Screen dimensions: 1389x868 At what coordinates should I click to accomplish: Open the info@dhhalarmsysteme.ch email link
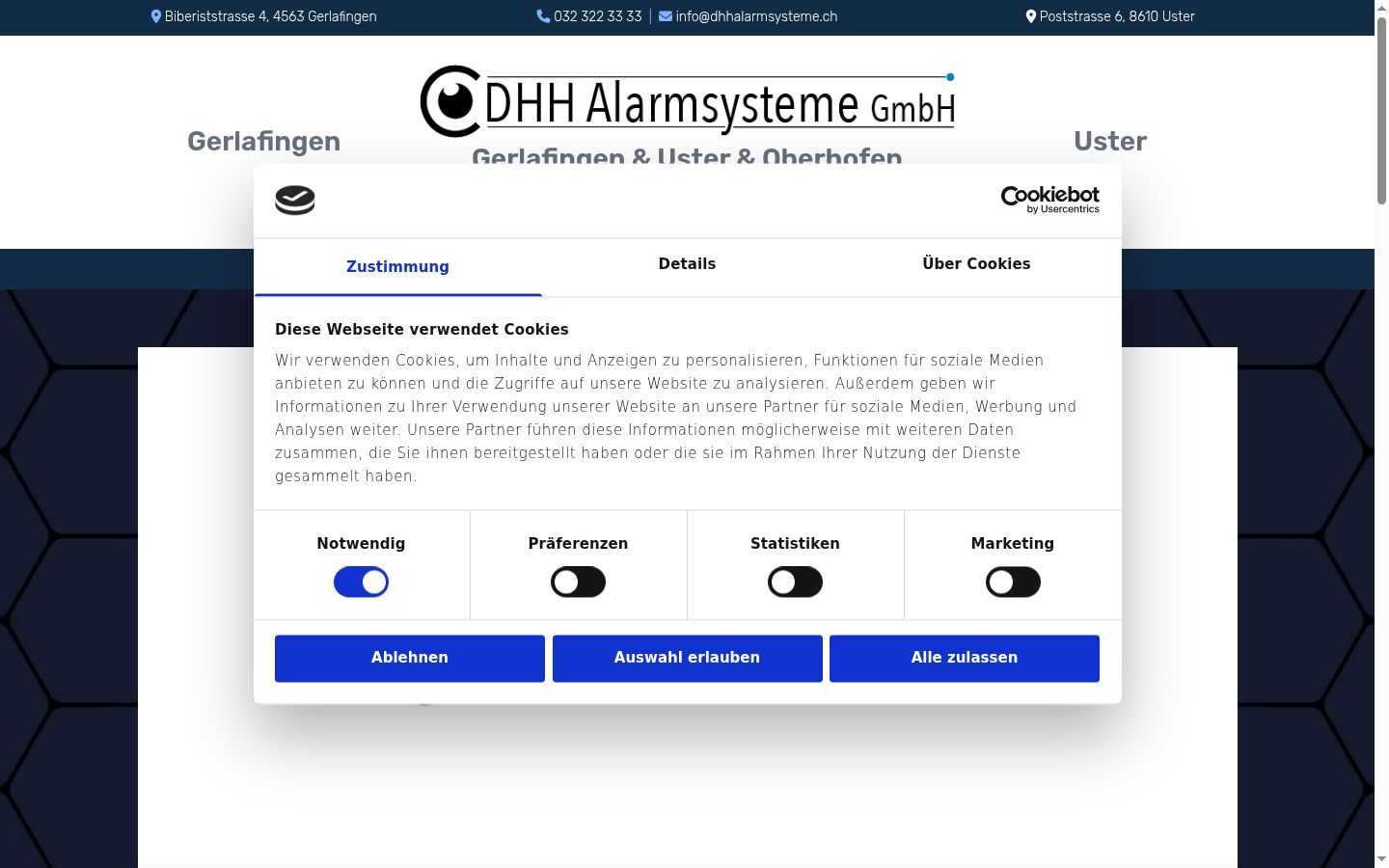click(756, 16)
